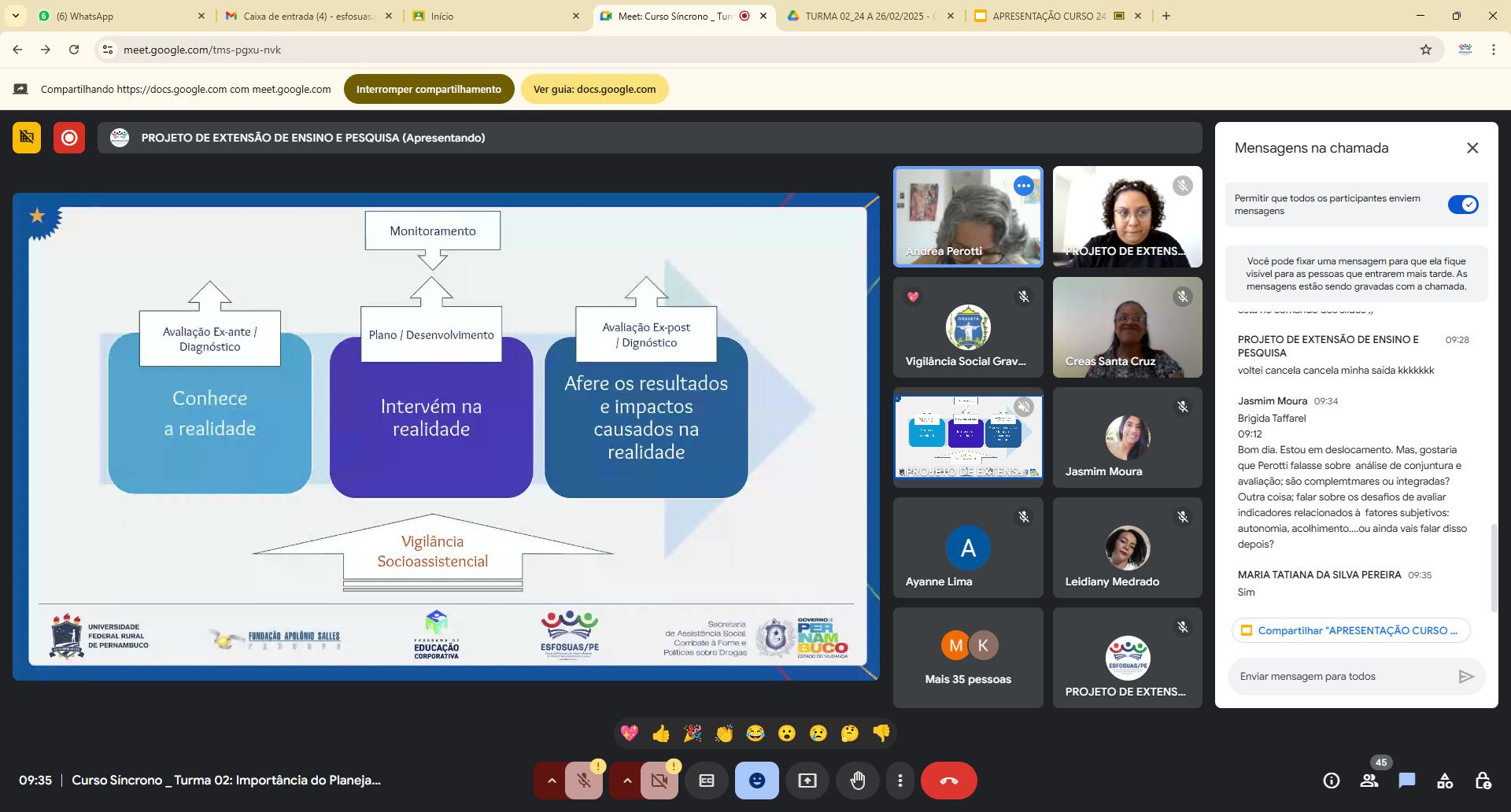Screen dimensions: 1511x812
Task: Open the closed captions control
Action: 707,781
